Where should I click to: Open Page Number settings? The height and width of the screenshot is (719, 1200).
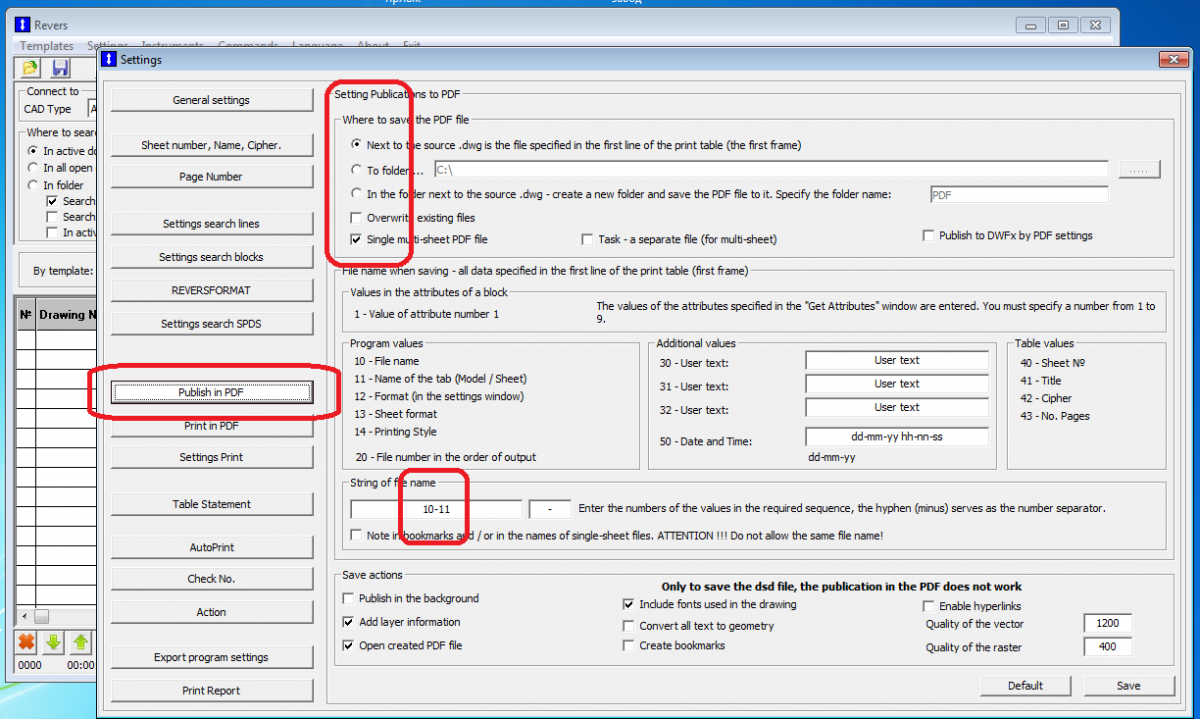pos(211,177)
